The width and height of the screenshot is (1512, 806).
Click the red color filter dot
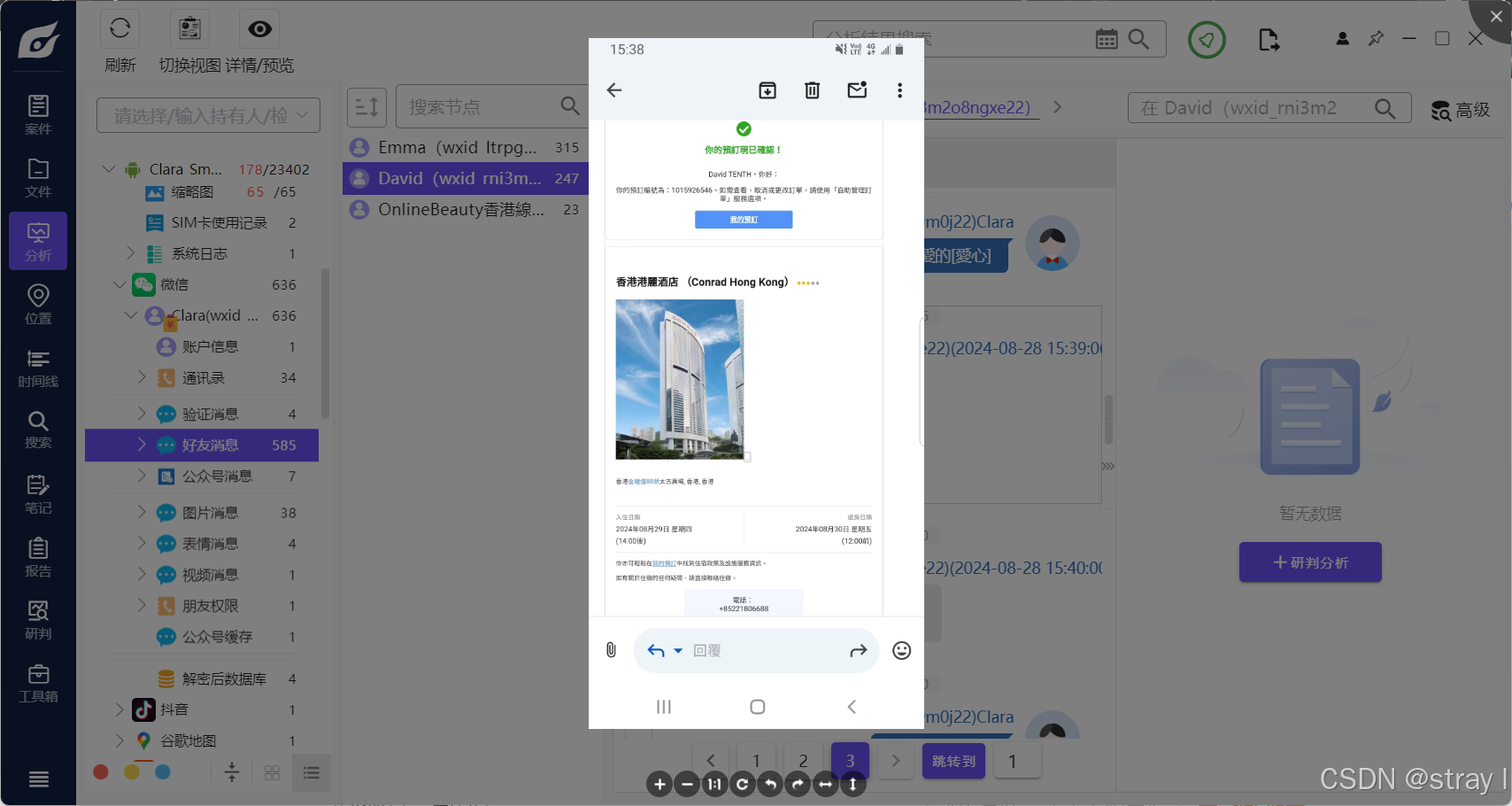[x=101, y=771]
